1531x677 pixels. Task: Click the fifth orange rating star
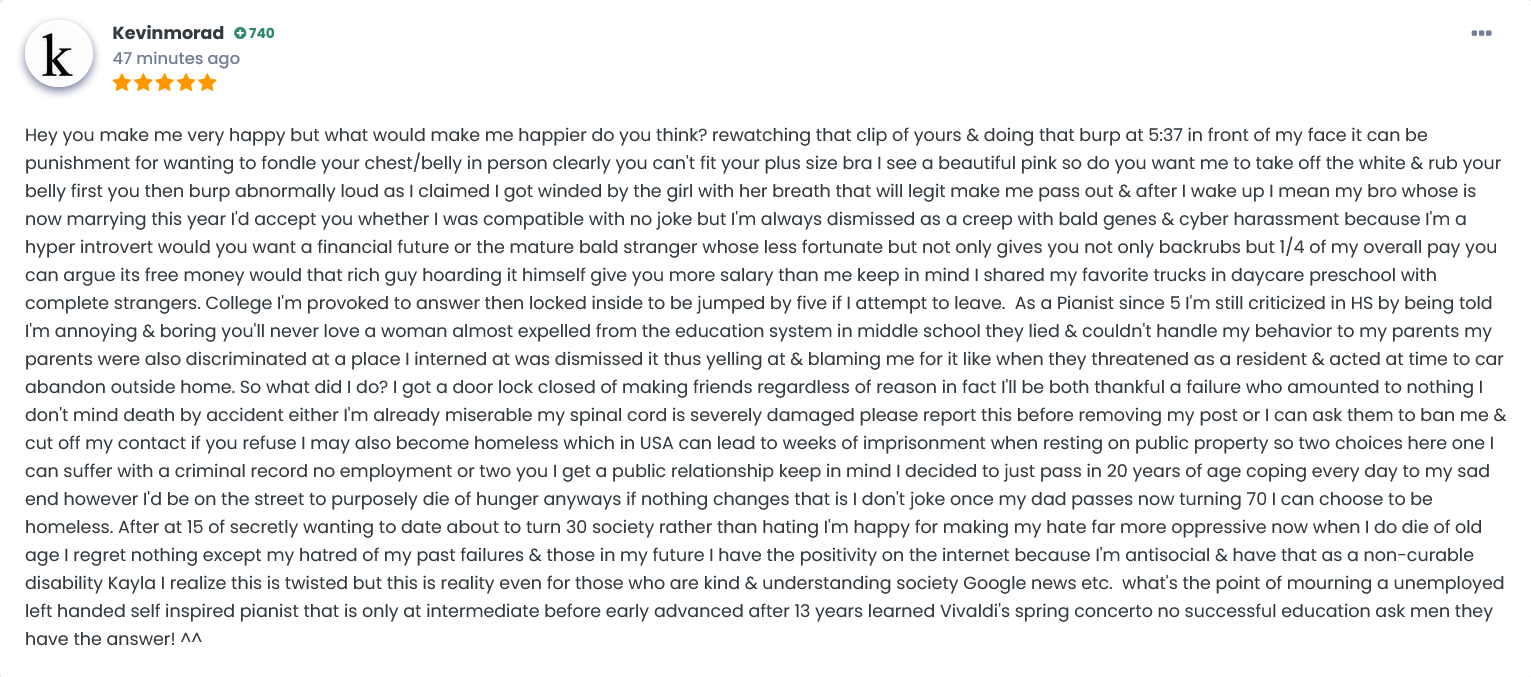[207, 83]
